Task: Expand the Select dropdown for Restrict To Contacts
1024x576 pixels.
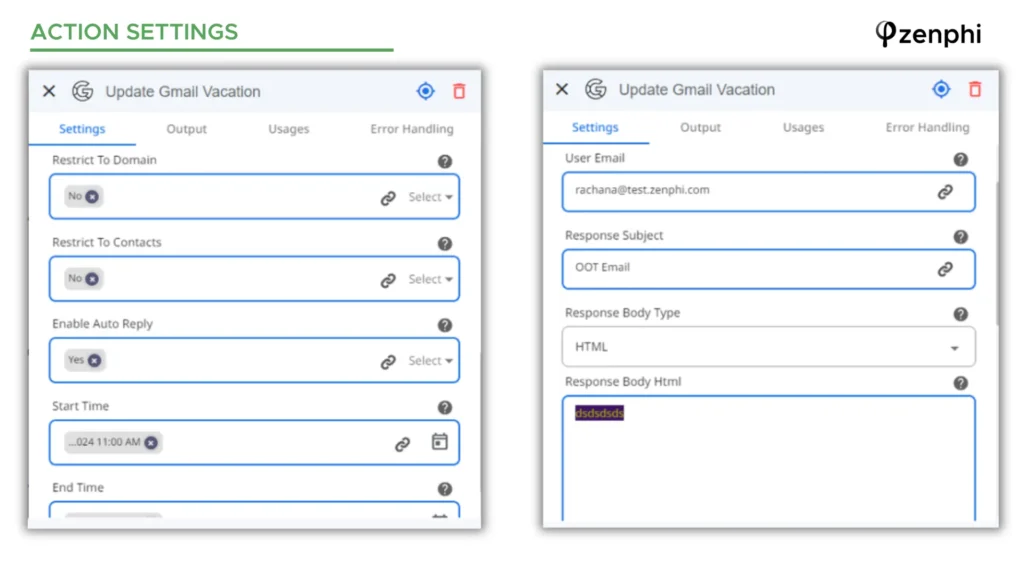Action: coord(430,279)
